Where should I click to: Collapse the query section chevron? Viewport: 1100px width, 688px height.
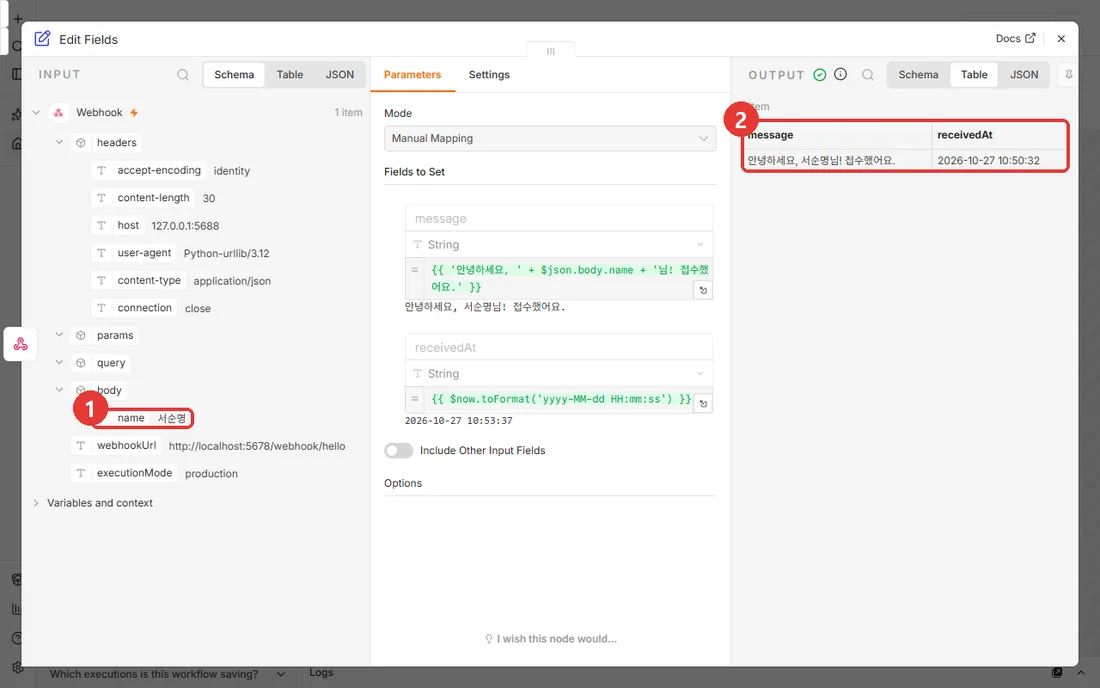click(60, 363)
